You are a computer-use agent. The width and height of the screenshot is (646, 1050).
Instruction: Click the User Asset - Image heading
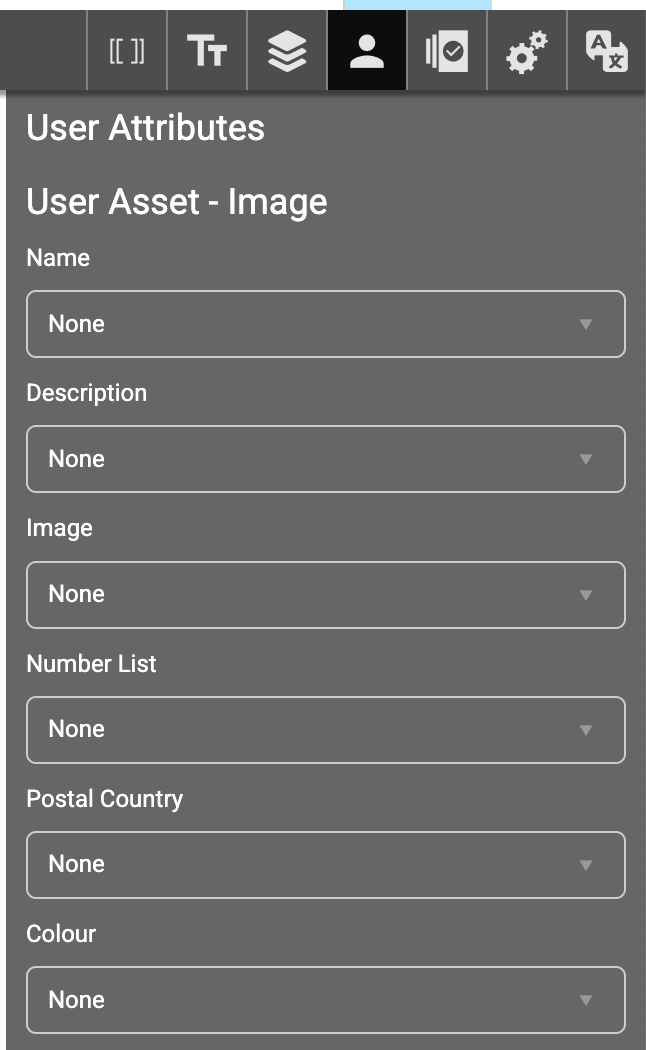click(176, 202)
